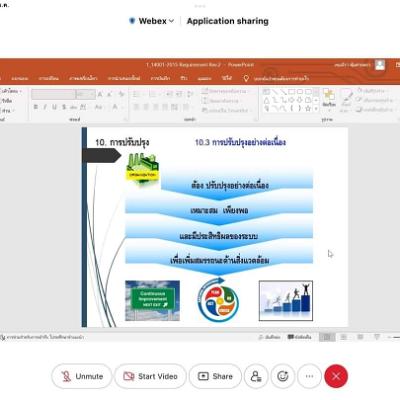400x400 pixels.
Task: Open the Line Spacing dropdown
Action: pyautogui.click(x=190, y=94)
